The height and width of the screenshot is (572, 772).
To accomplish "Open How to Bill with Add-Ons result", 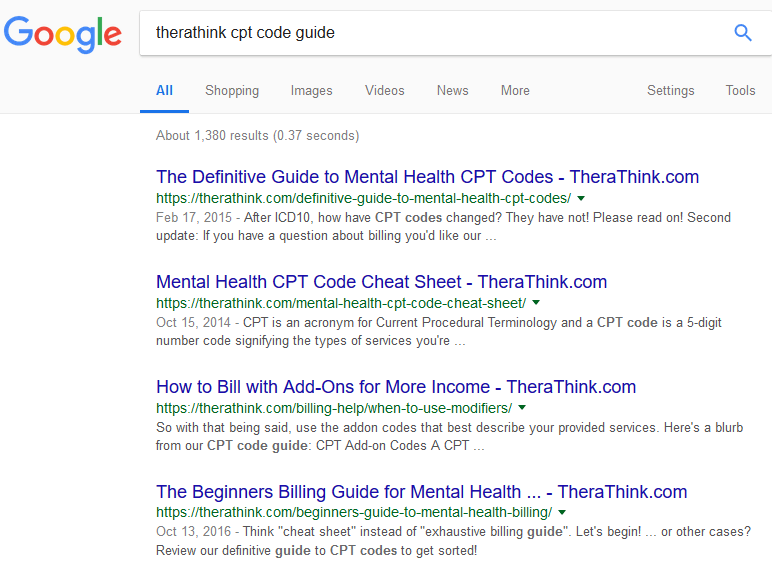I will click(x=396, y=387).
